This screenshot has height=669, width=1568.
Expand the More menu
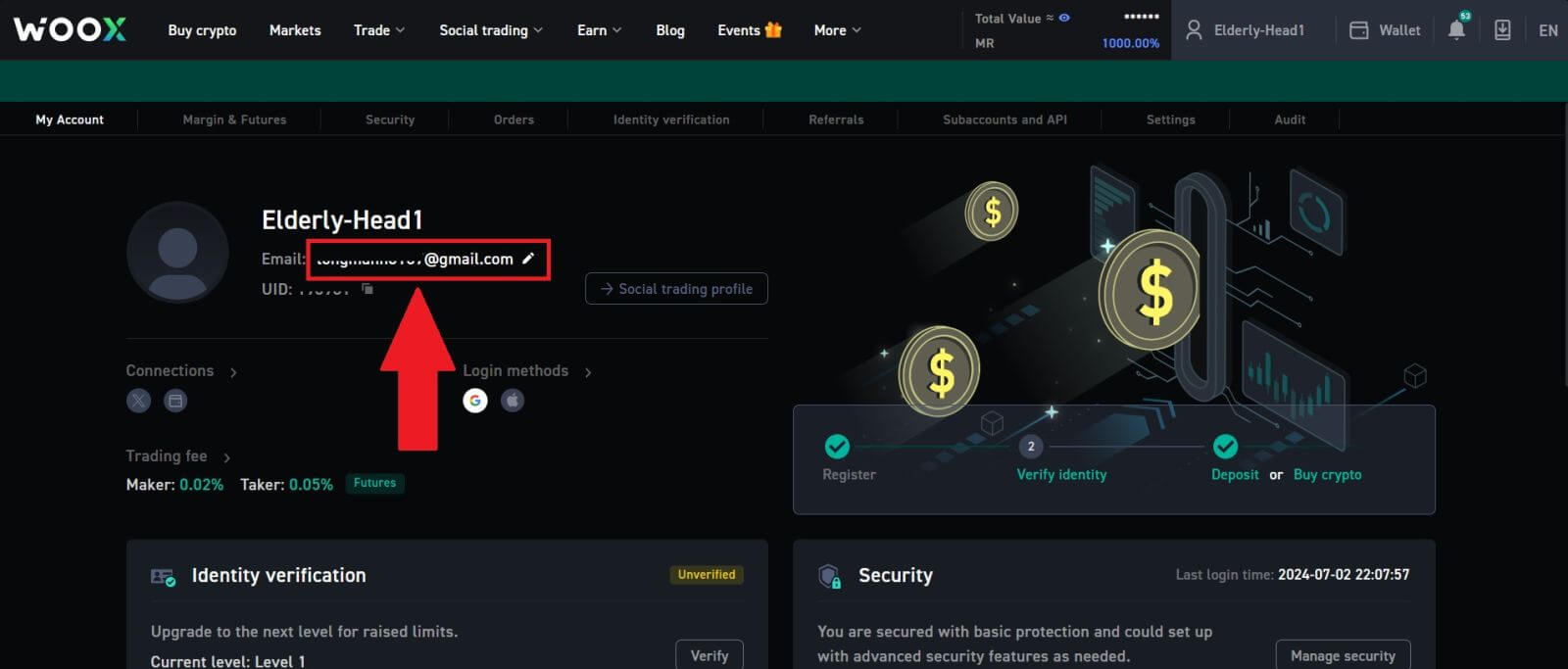pyautogui.click(x=837, y=30)
